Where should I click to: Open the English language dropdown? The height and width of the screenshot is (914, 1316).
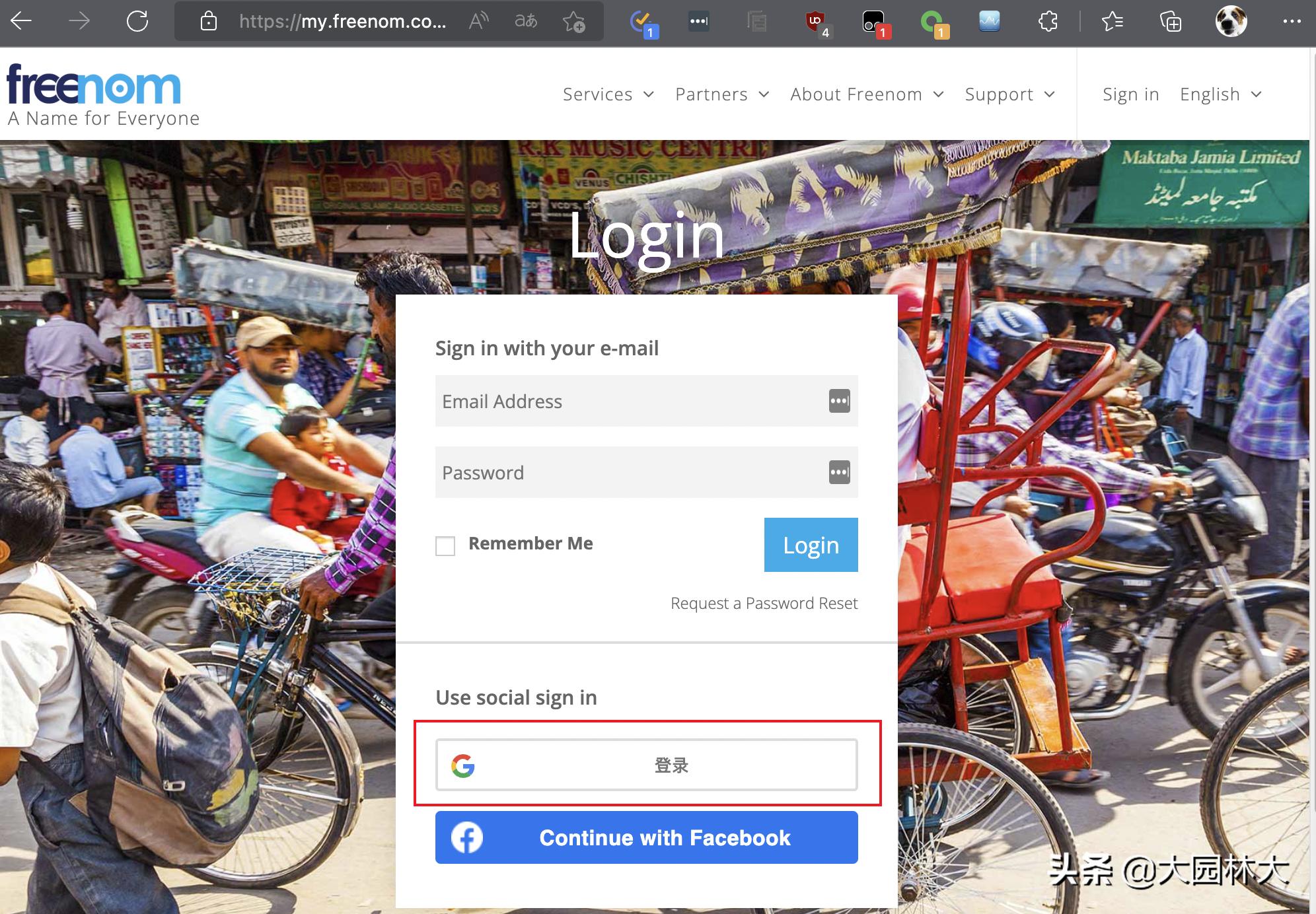coord(1220,94)
